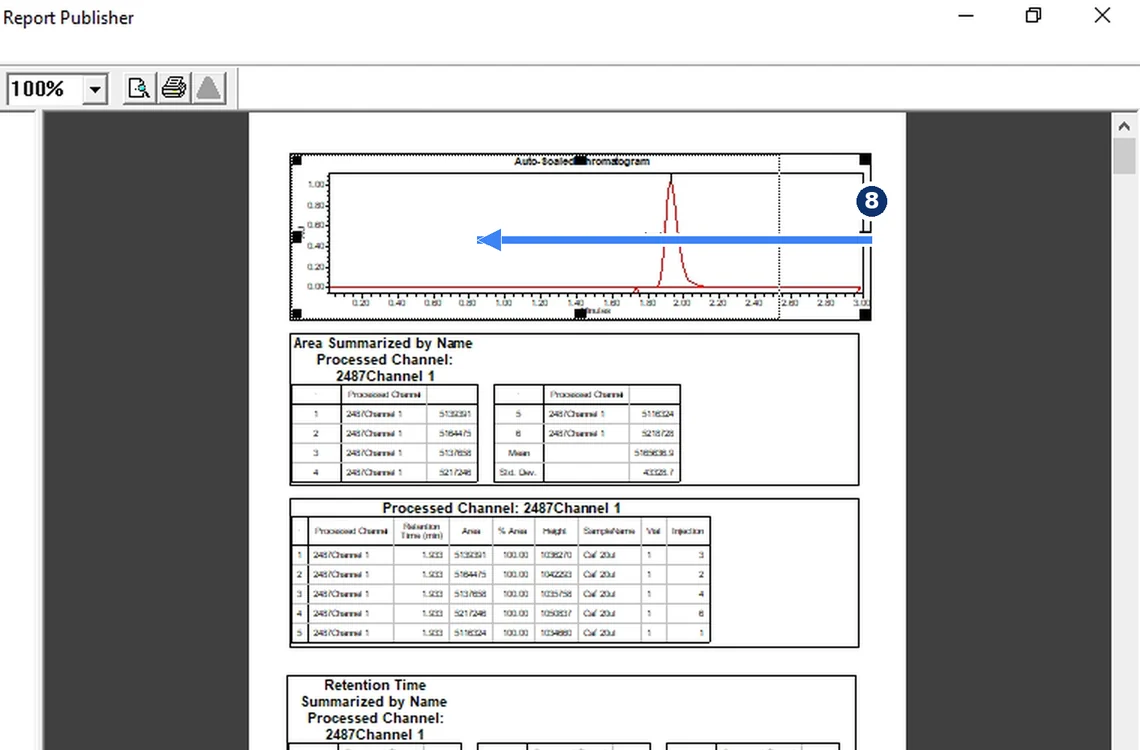Click the chromatogram top-right resize handle

coord(865,159)
